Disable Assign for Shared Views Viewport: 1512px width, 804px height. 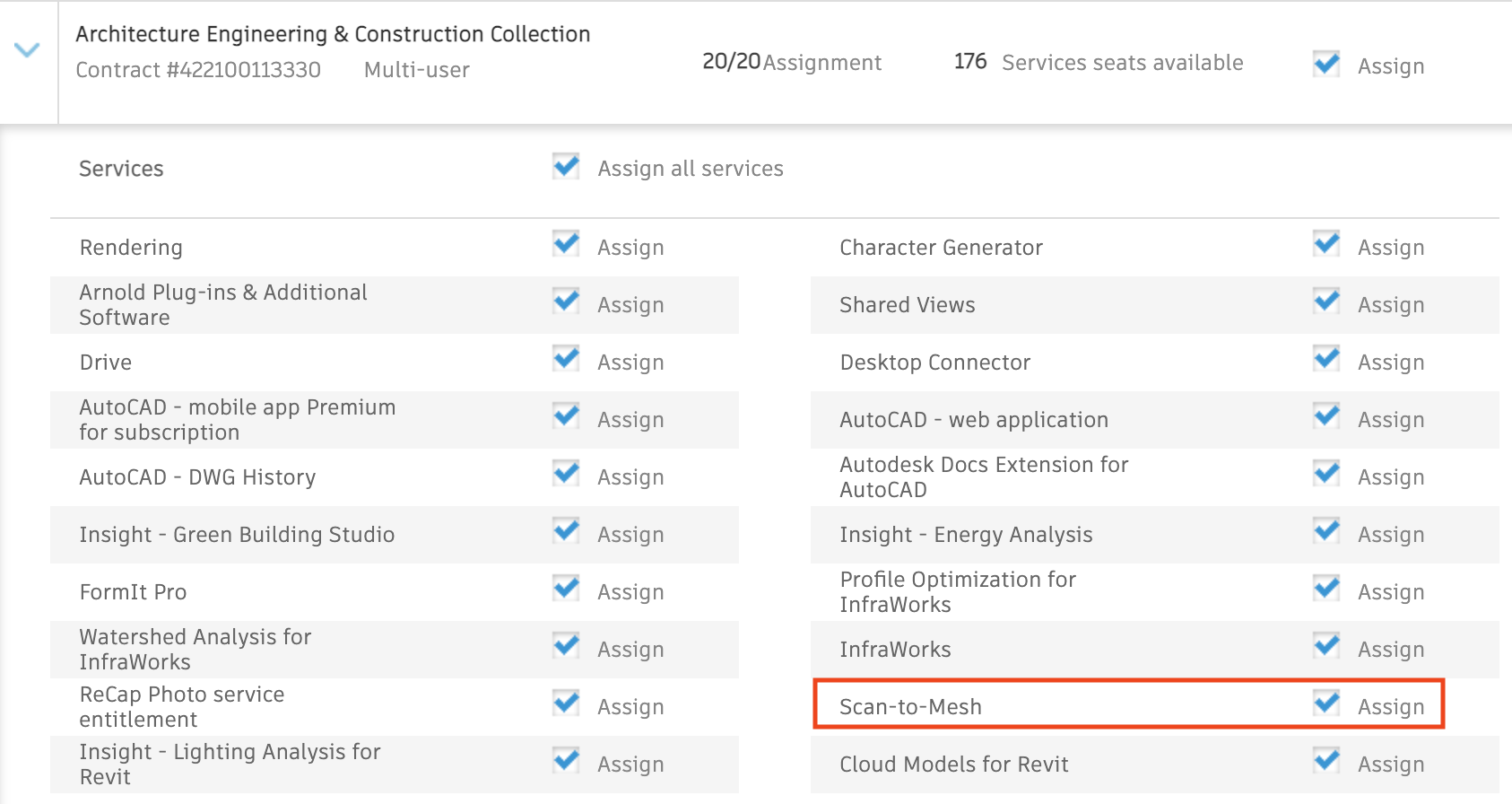1326,302
